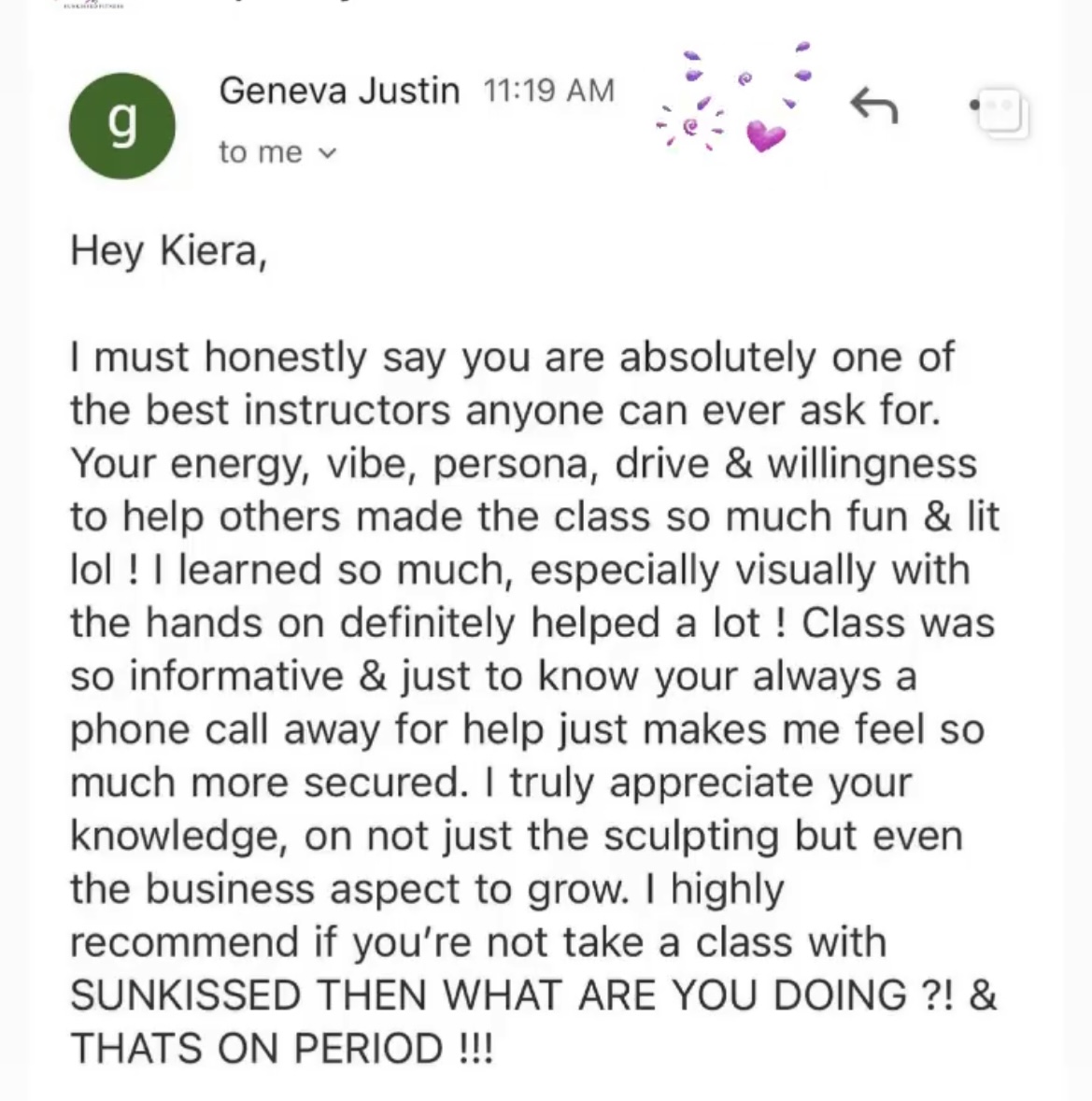
Task: Click the 'to me' recipient label
Action: (x=261, y=152)
